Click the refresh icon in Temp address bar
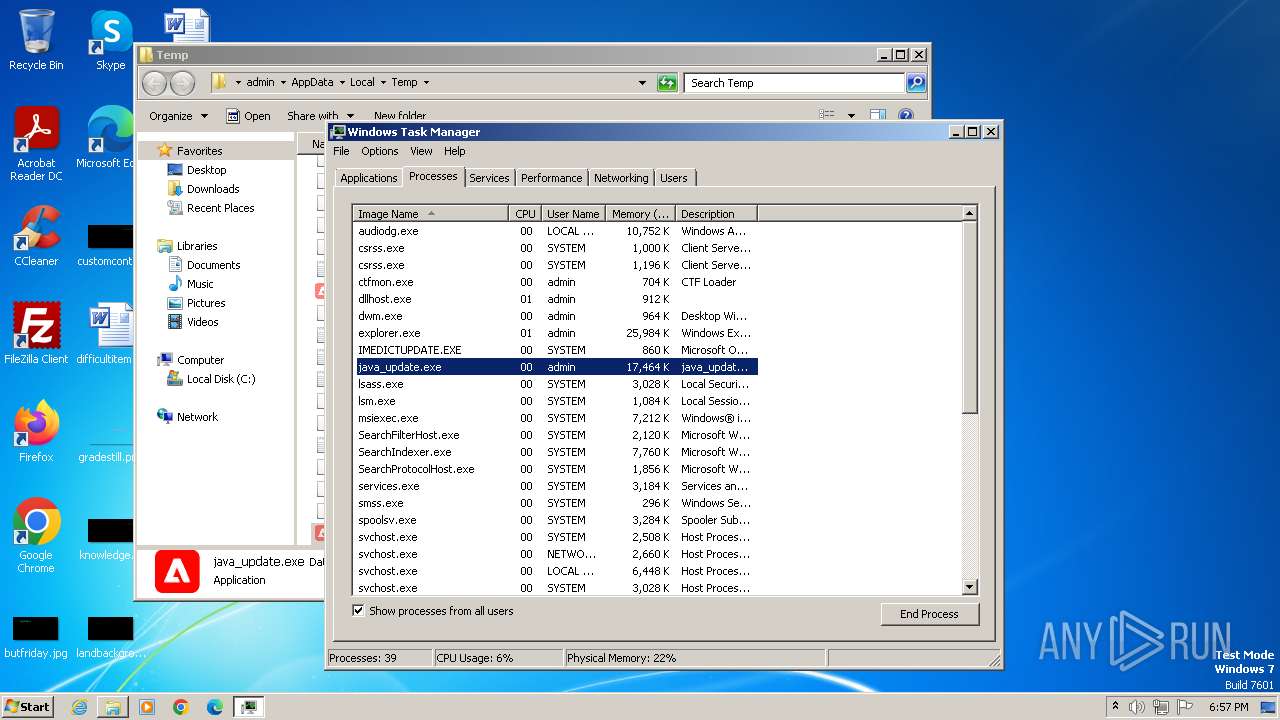Screen dimensions: 1280x720 coord(667,83)
